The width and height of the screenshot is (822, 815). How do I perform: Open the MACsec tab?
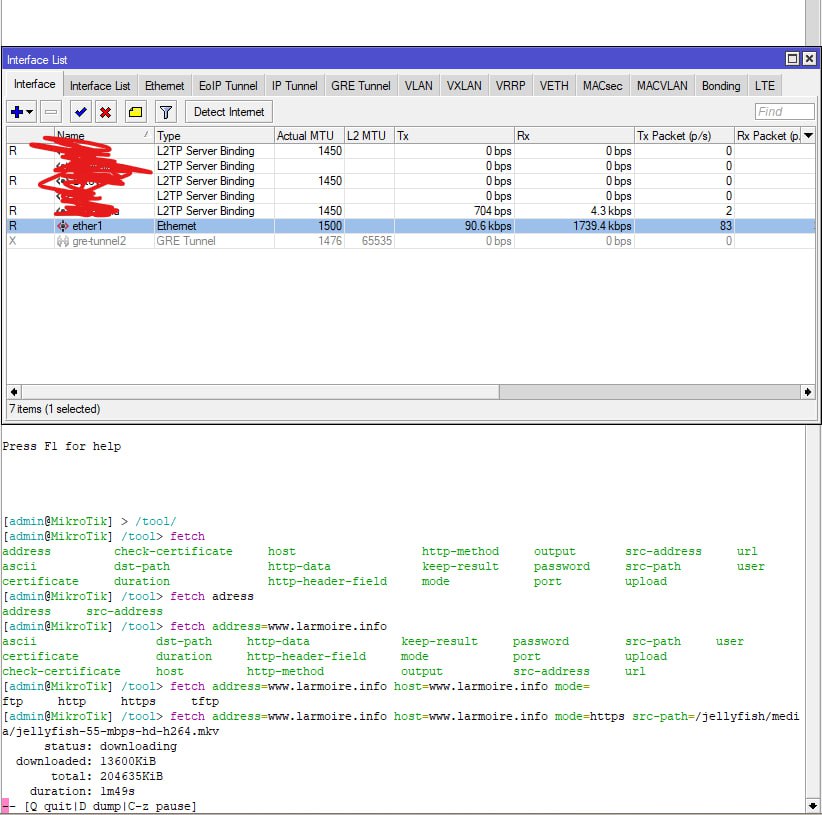(x=602, y=86)
